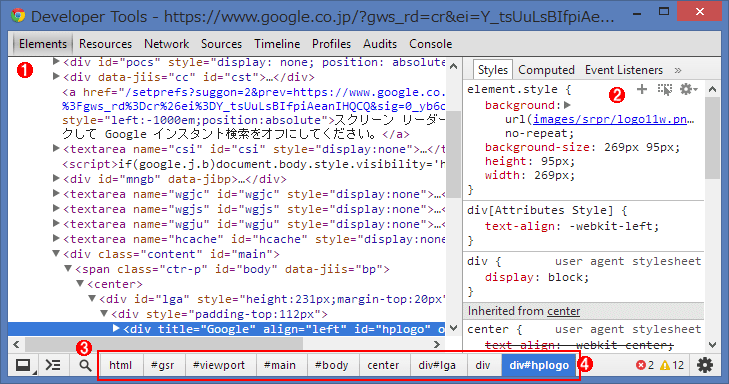Show more sidebar tabs chevron
This screenshot has height=384, width=729.
pyautogui.click(x=678, y=70)
